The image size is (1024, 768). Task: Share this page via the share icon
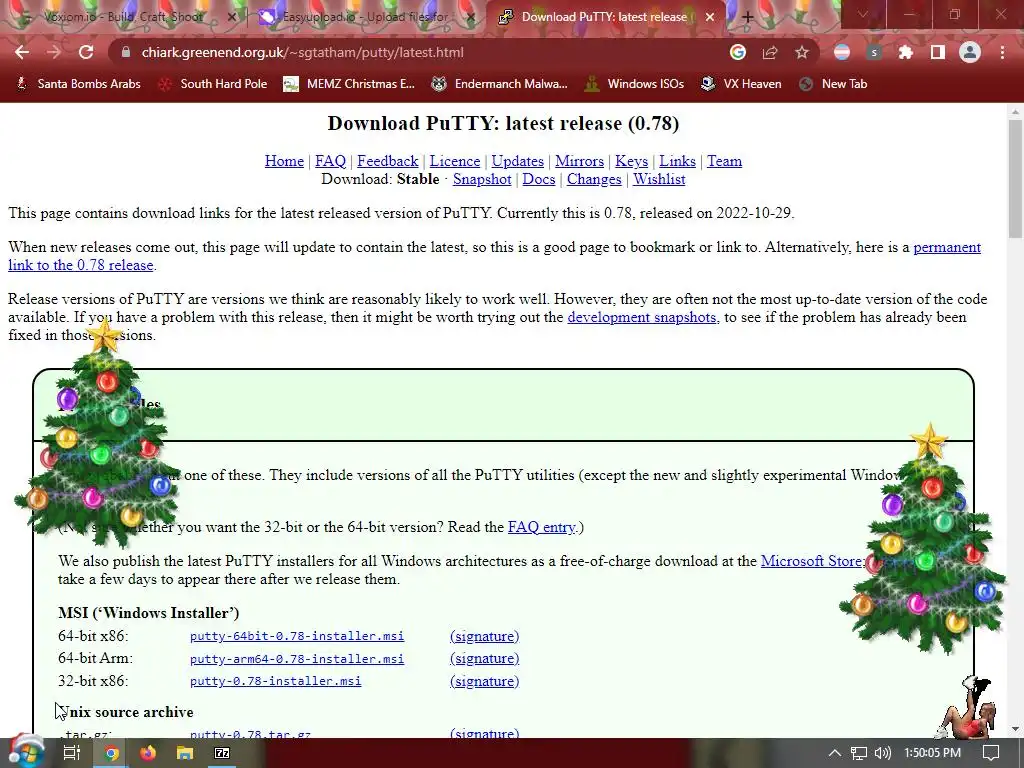click(770, 52)
